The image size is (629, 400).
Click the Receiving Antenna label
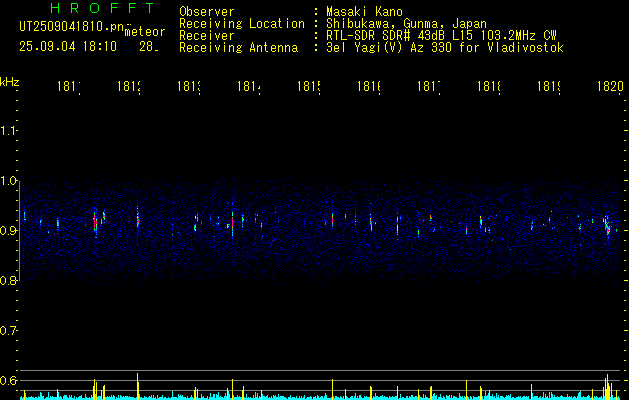(239, 48)
